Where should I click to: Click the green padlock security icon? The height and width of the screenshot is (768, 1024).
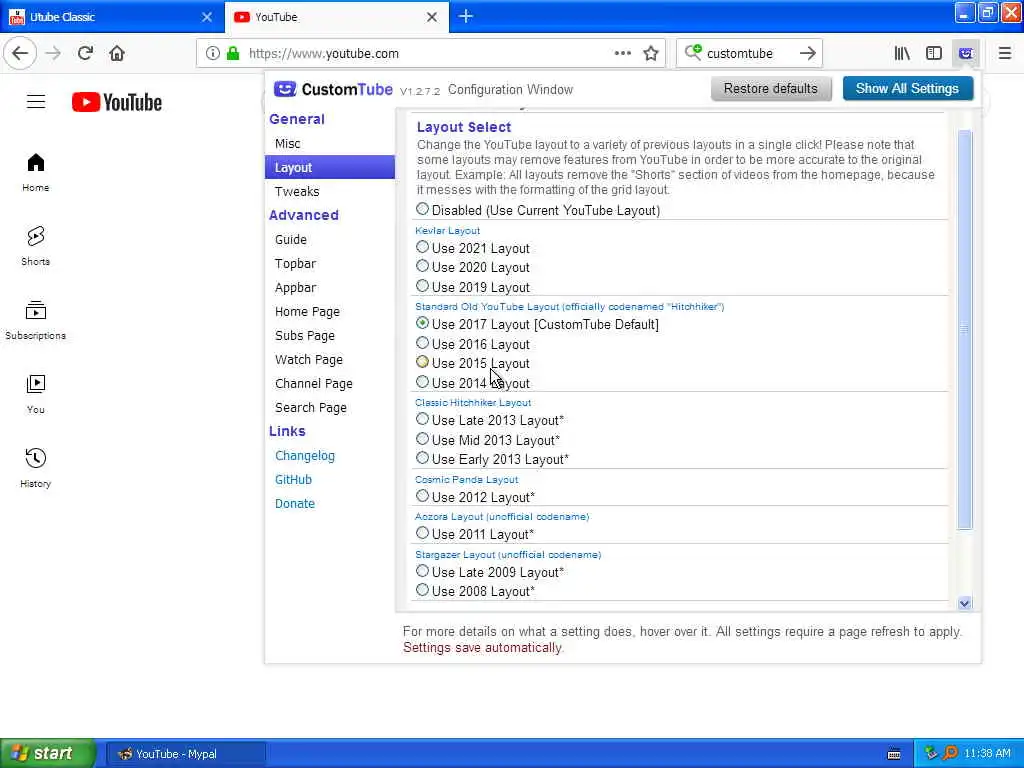click(232, 53)
